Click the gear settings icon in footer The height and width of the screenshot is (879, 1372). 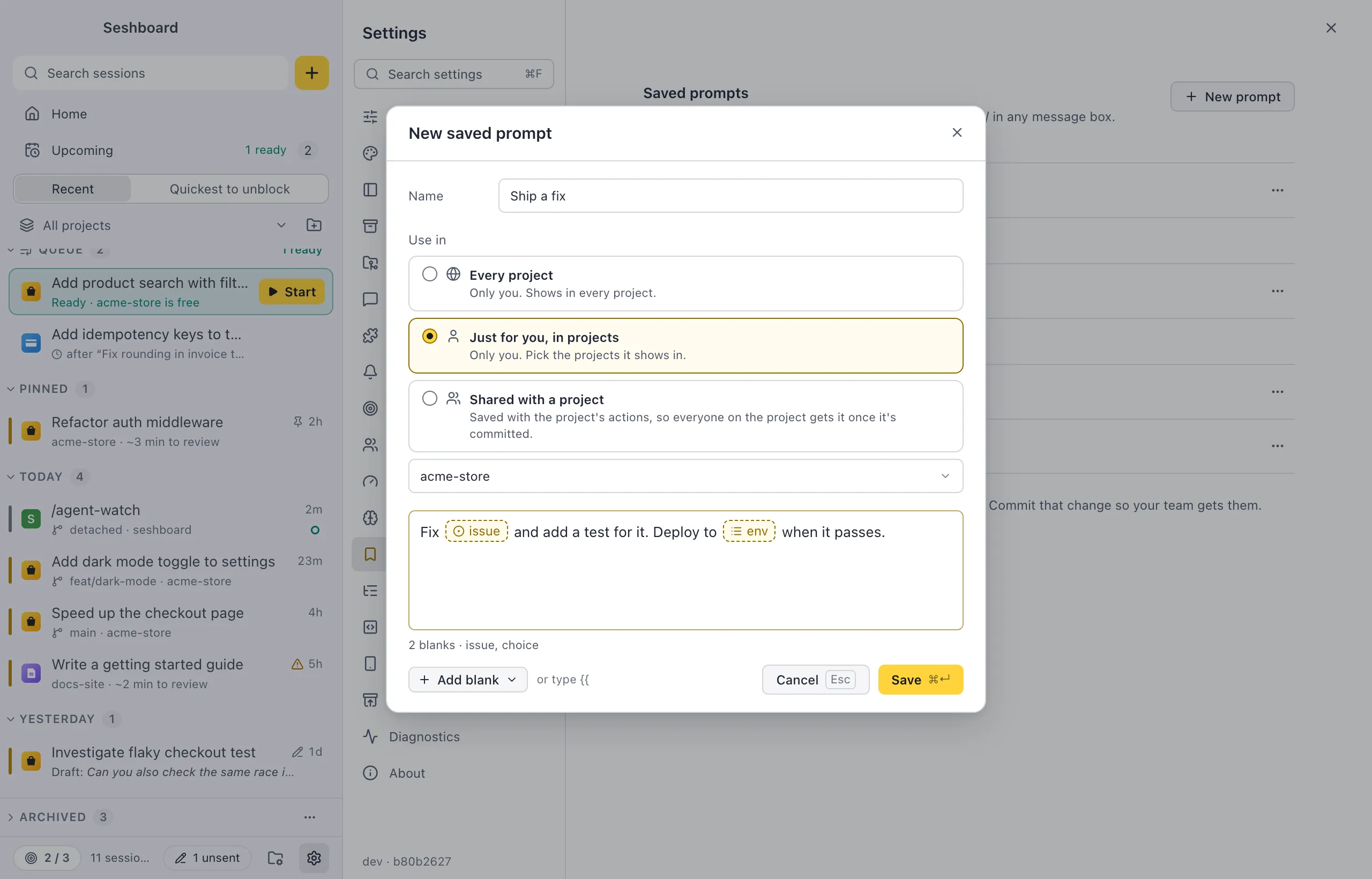314,858
